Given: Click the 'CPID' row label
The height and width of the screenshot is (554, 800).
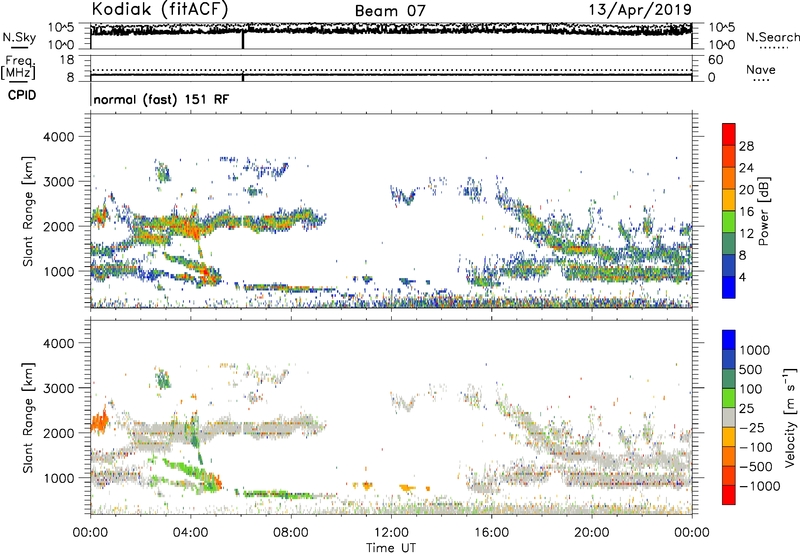Looking at the screenshot, I should click(x=22, y=95).
